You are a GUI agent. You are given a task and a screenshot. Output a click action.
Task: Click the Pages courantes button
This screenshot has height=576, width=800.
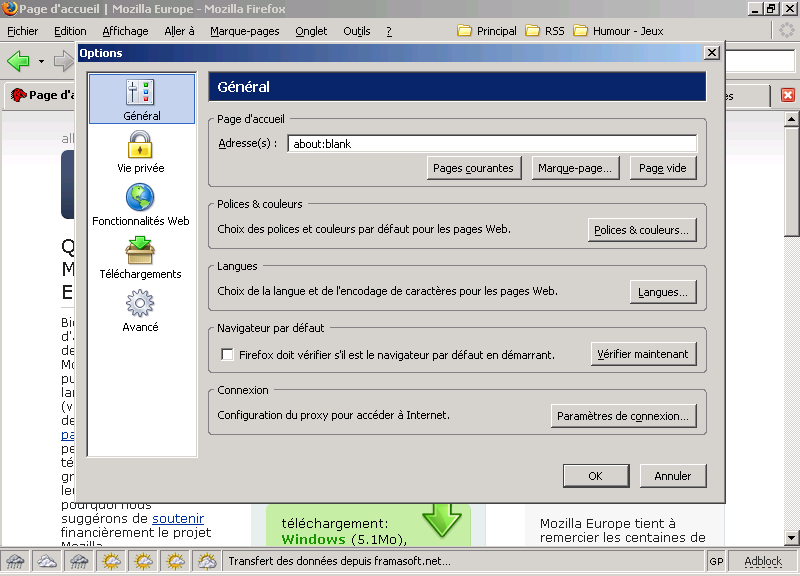pos(473,168)
